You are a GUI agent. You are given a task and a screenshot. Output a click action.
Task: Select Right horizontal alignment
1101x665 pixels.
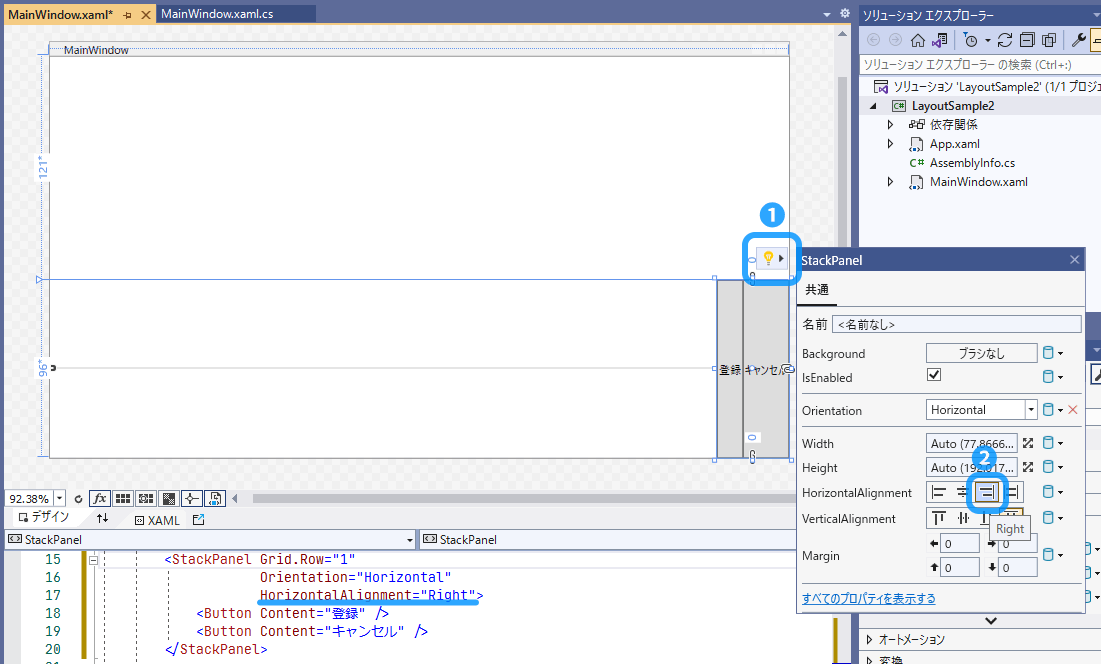(x=986, y=492)
